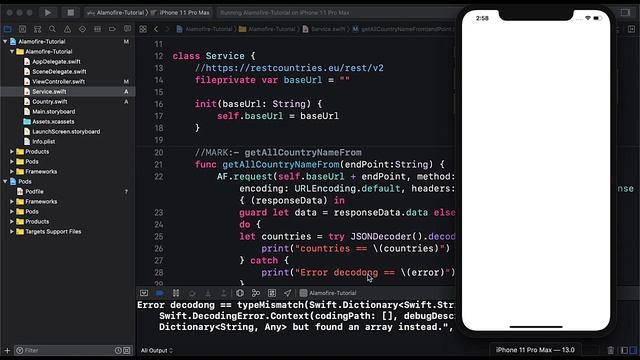Collapse Alamofire-Tutorial project root

[5, 42]
